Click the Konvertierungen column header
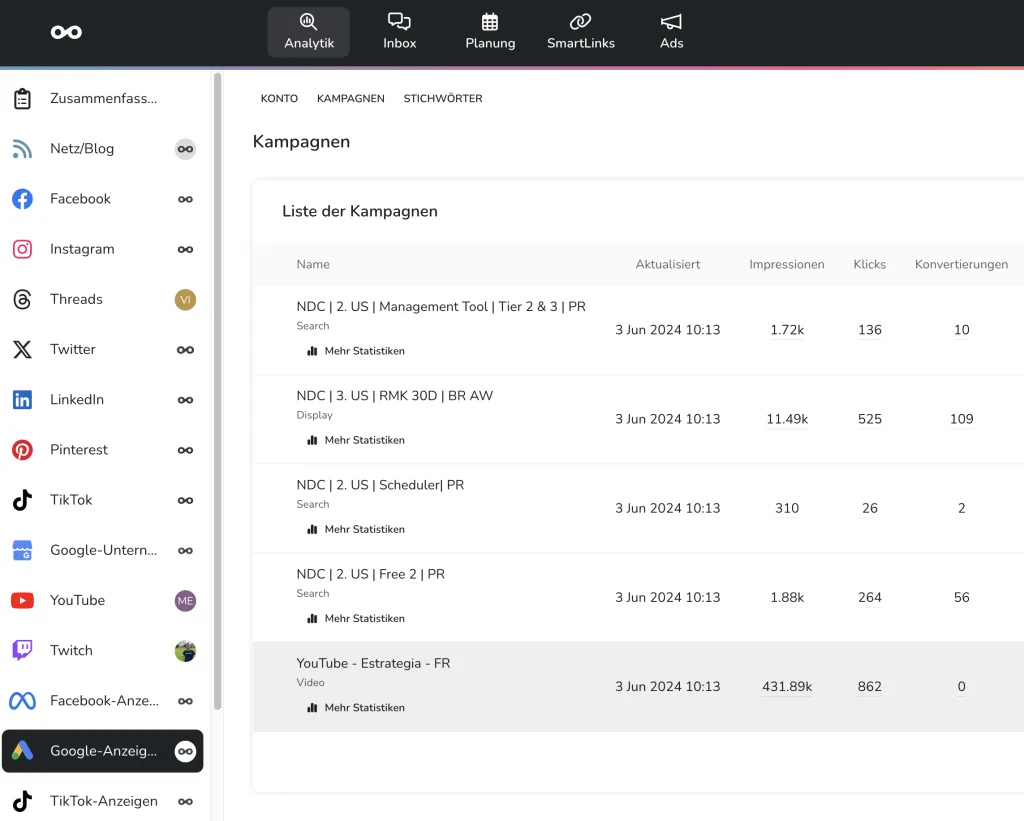The width and height of the screenshot is (1024, 821). [x=961, y=265]
